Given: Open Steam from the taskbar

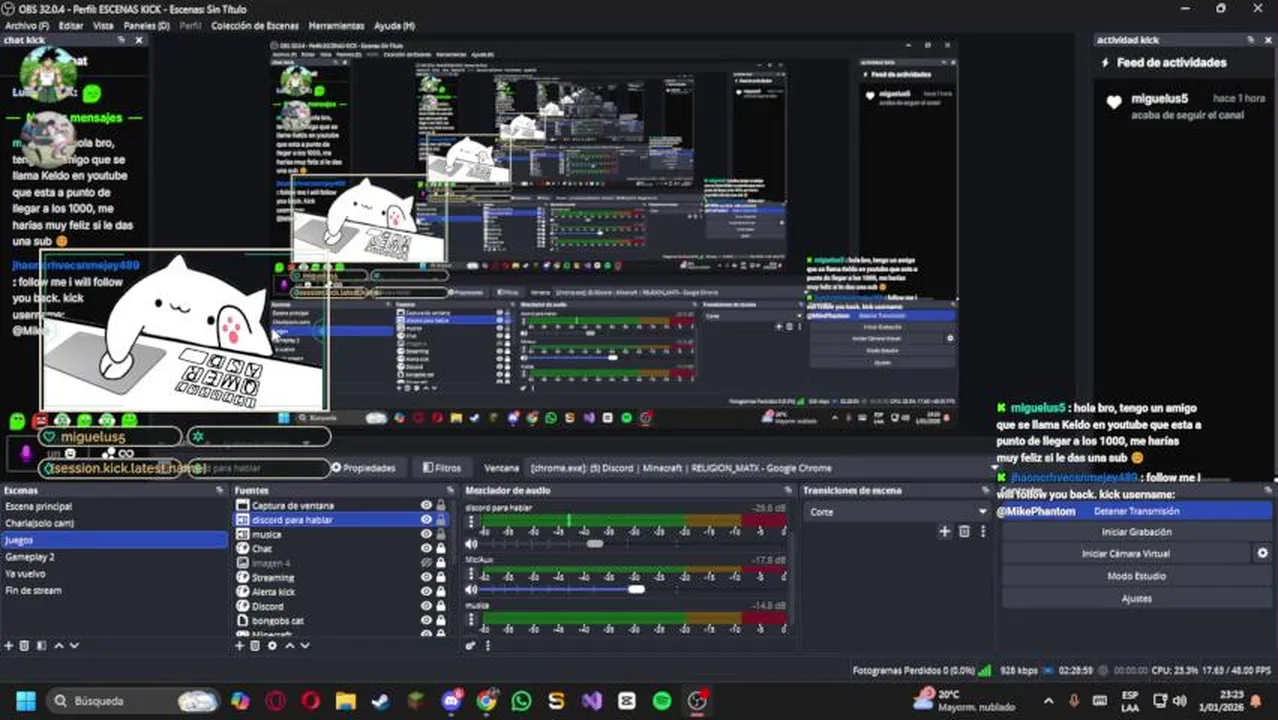Looking at the screenshot, I should coord(380,701).
